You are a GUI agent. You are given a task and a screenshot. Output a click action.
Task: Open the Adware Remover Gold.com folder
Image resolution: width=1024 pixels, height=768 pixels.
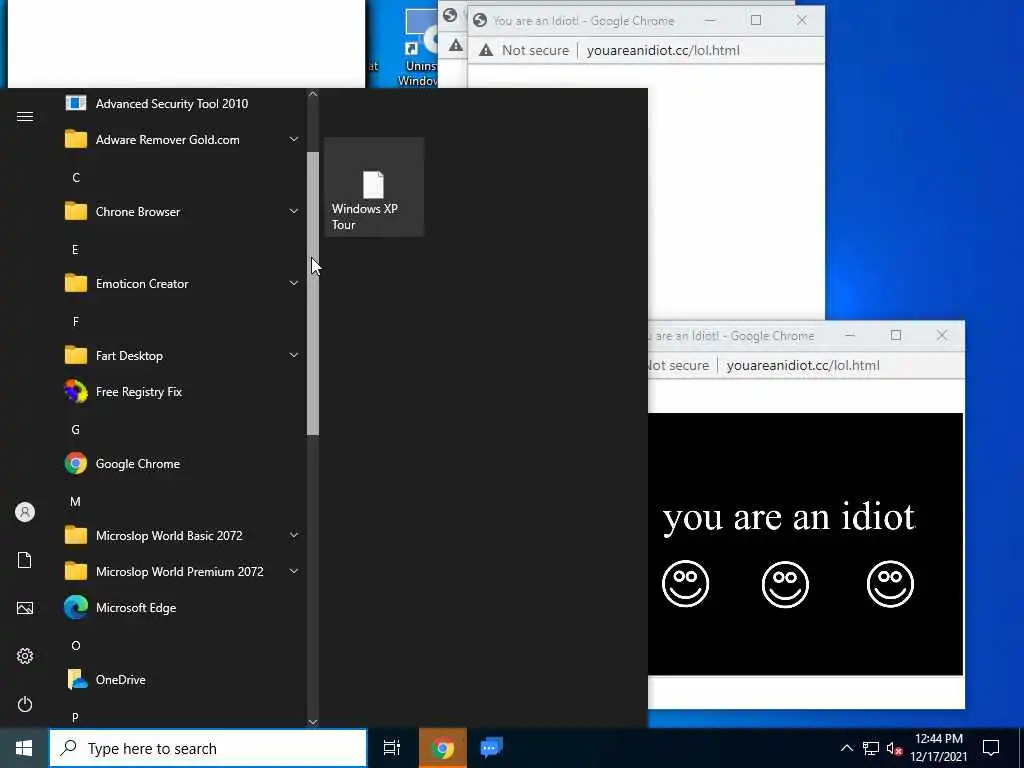[180, 140]
